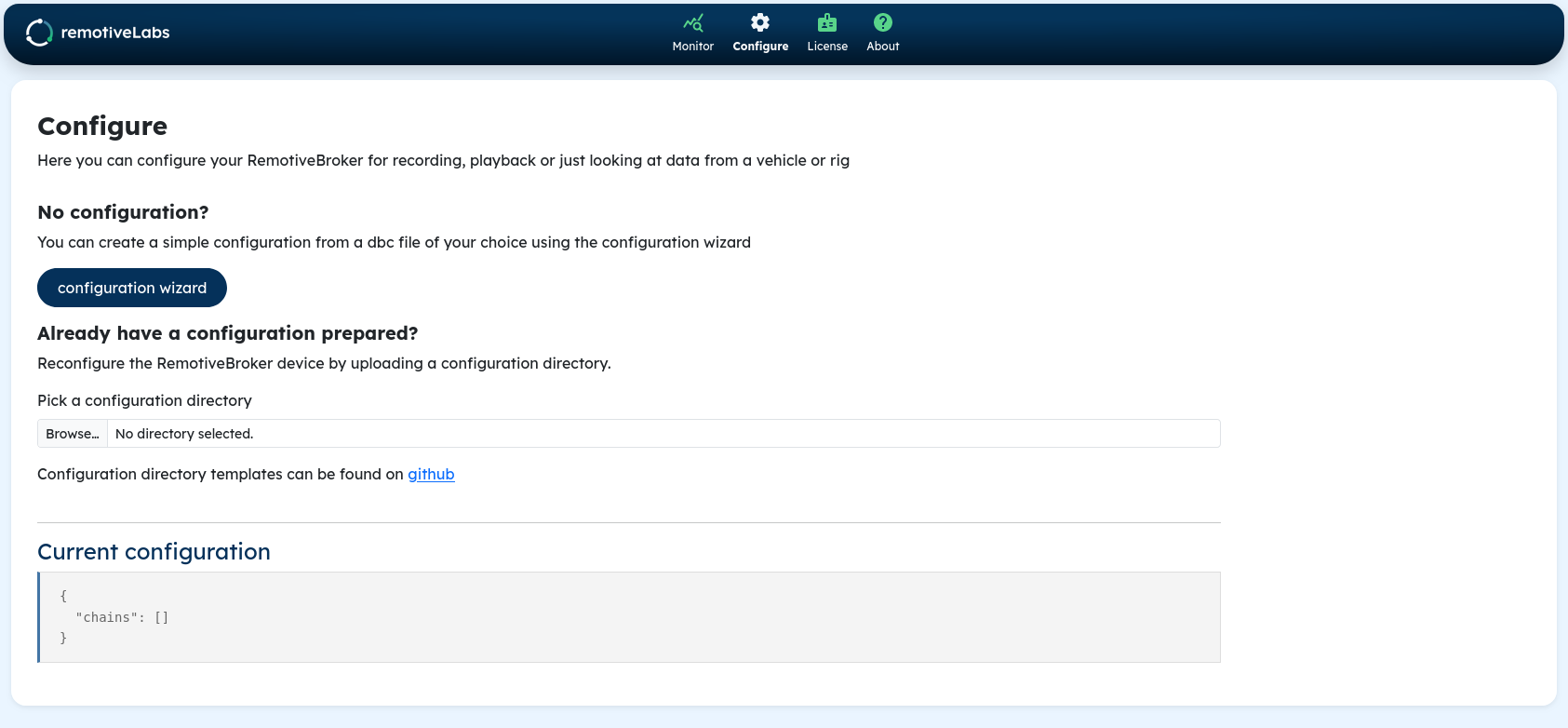Launch the configuration wizard
Screen dimensions: 1568x728
(x=132, y=288)
